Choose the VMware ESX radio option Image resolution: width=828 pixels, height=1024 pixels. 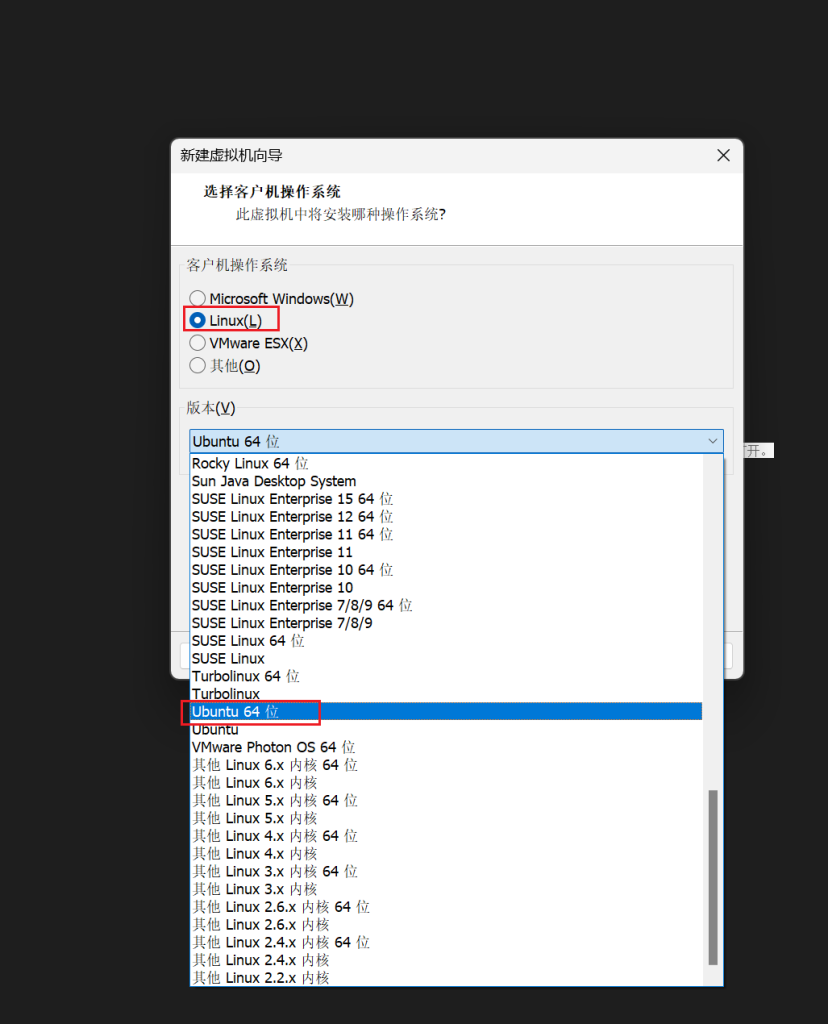click(x=198, y=343)
